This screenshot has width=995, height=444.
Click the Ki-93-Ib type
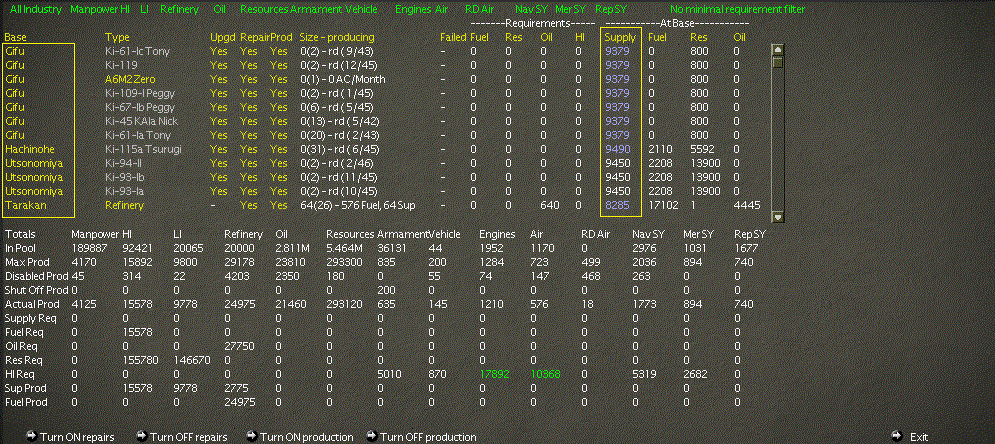[x=126, y=177]
